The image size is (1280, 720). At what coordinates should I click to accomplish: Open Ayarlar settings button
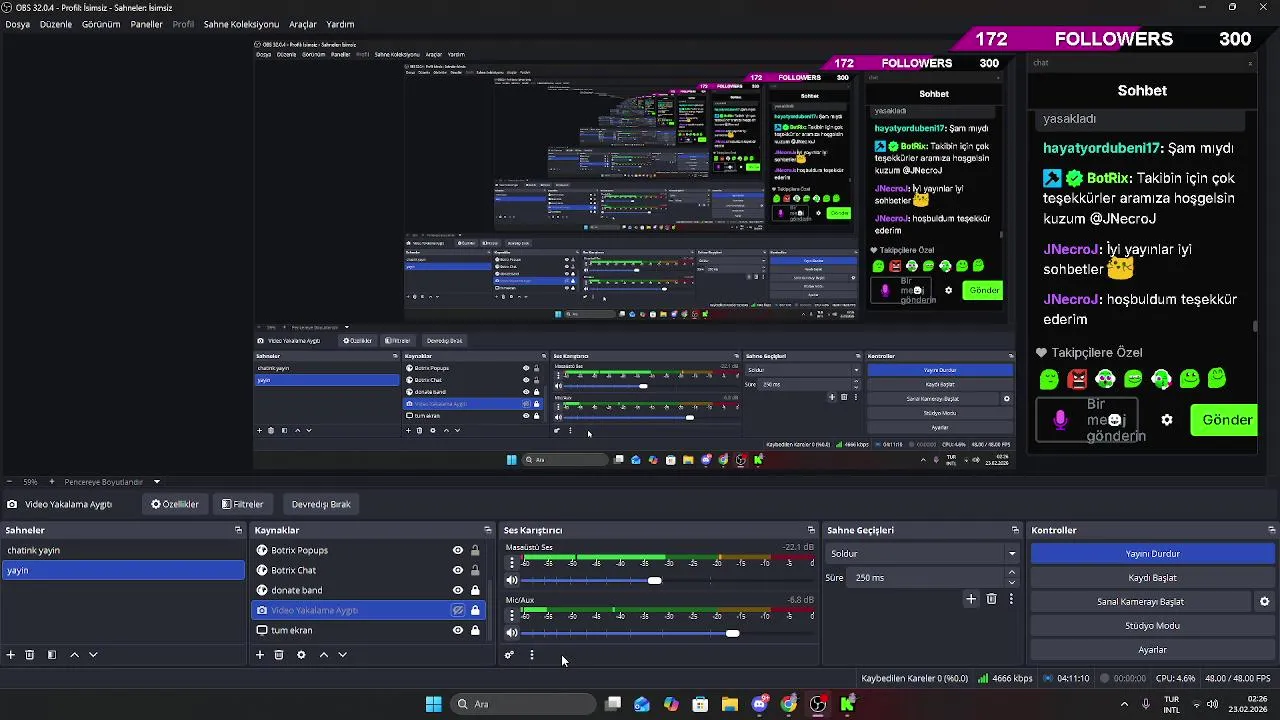1152,650
